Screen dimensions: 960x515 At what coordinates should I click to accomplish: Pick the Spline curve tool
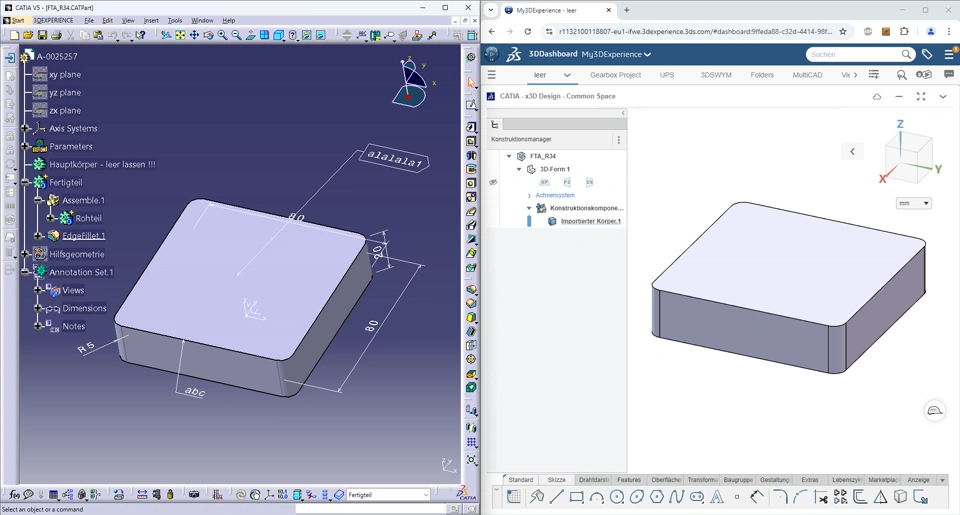coord(677,497)
